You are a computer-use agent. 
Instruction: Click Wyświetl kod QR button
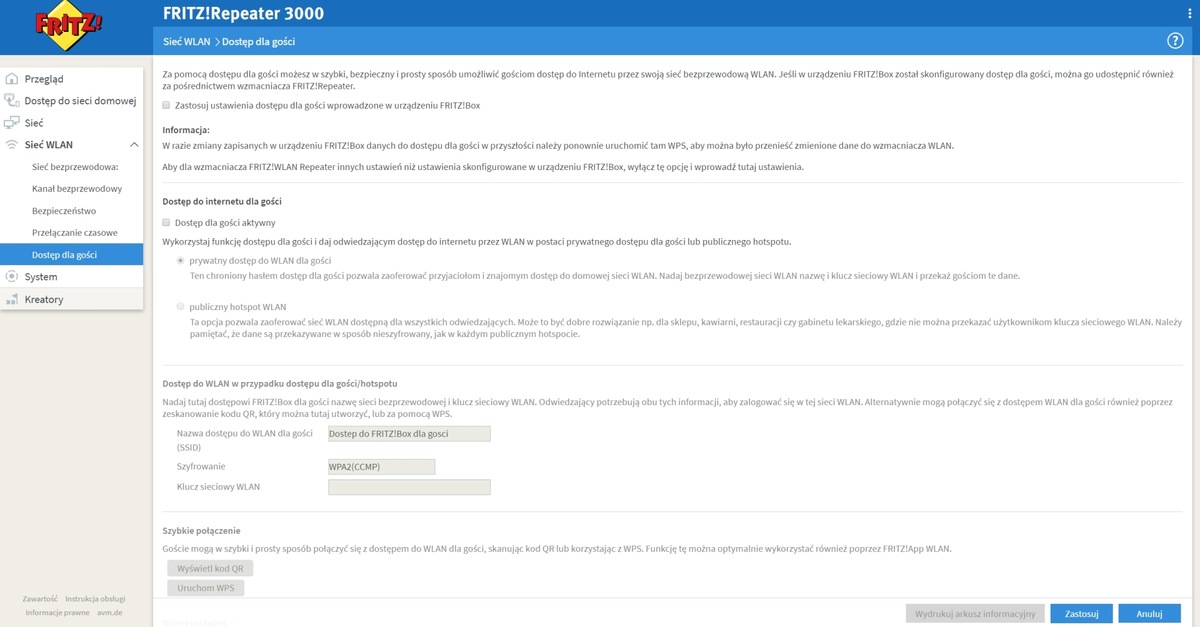click(x=210, y=568)
